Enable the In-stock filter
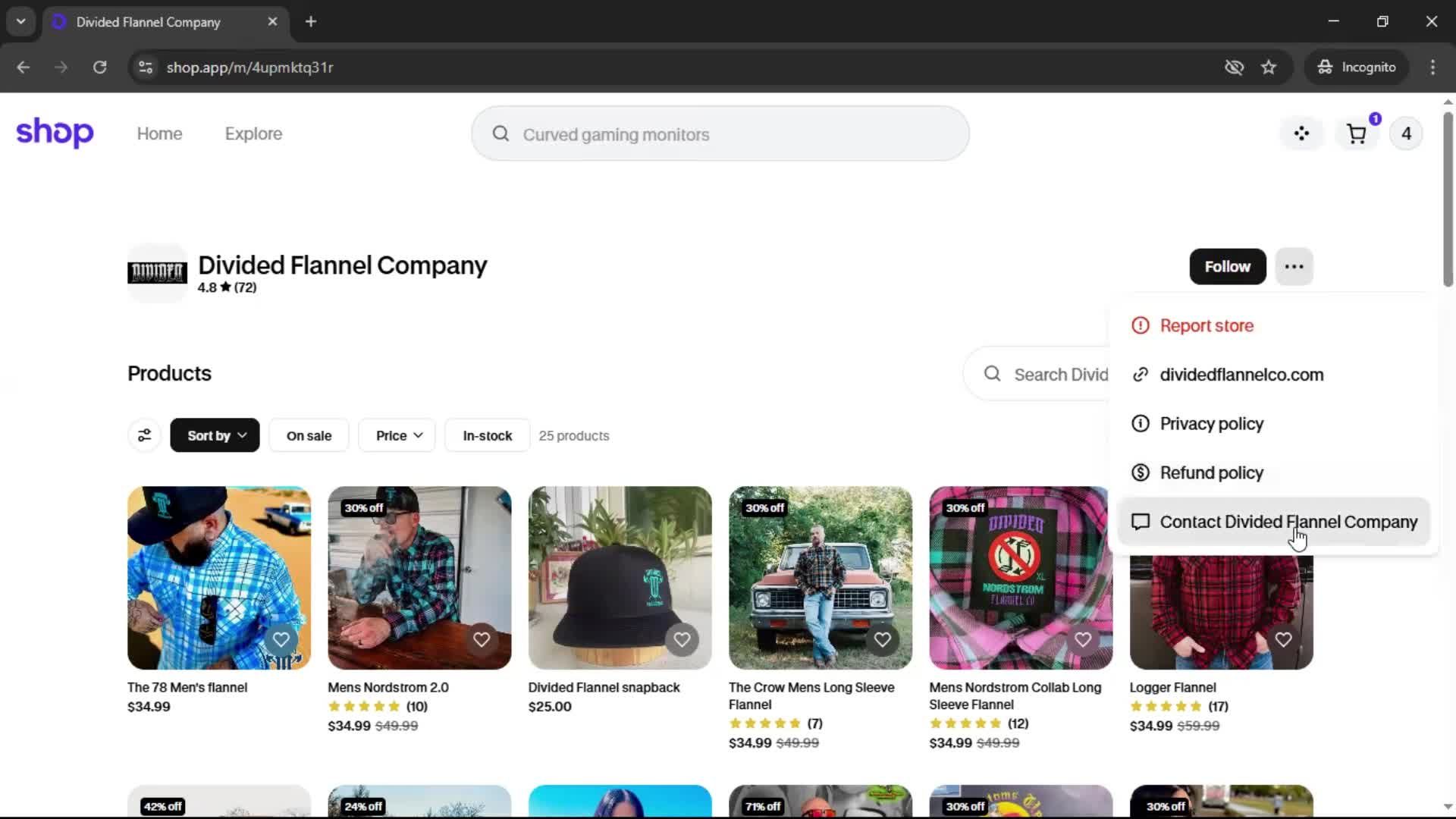The image size is (1456, 819). [487, 435]
